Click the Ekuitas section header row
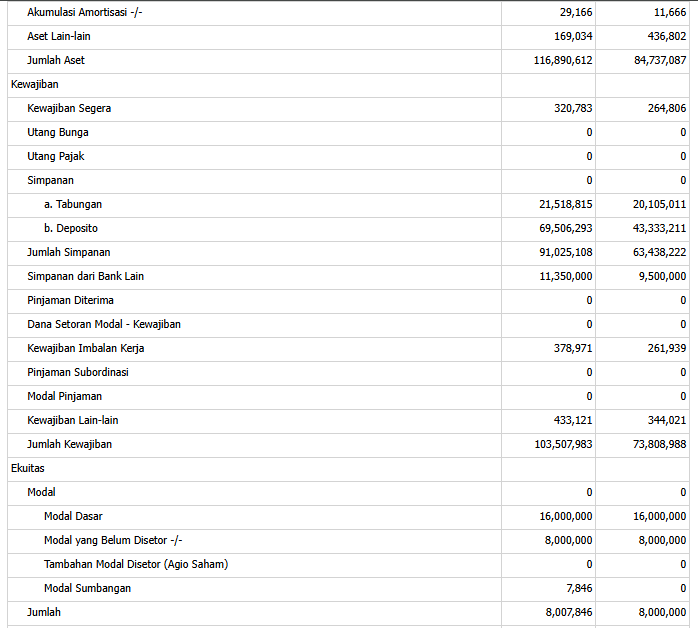This screenshot has width=698, height=628. tap(28, 468)
